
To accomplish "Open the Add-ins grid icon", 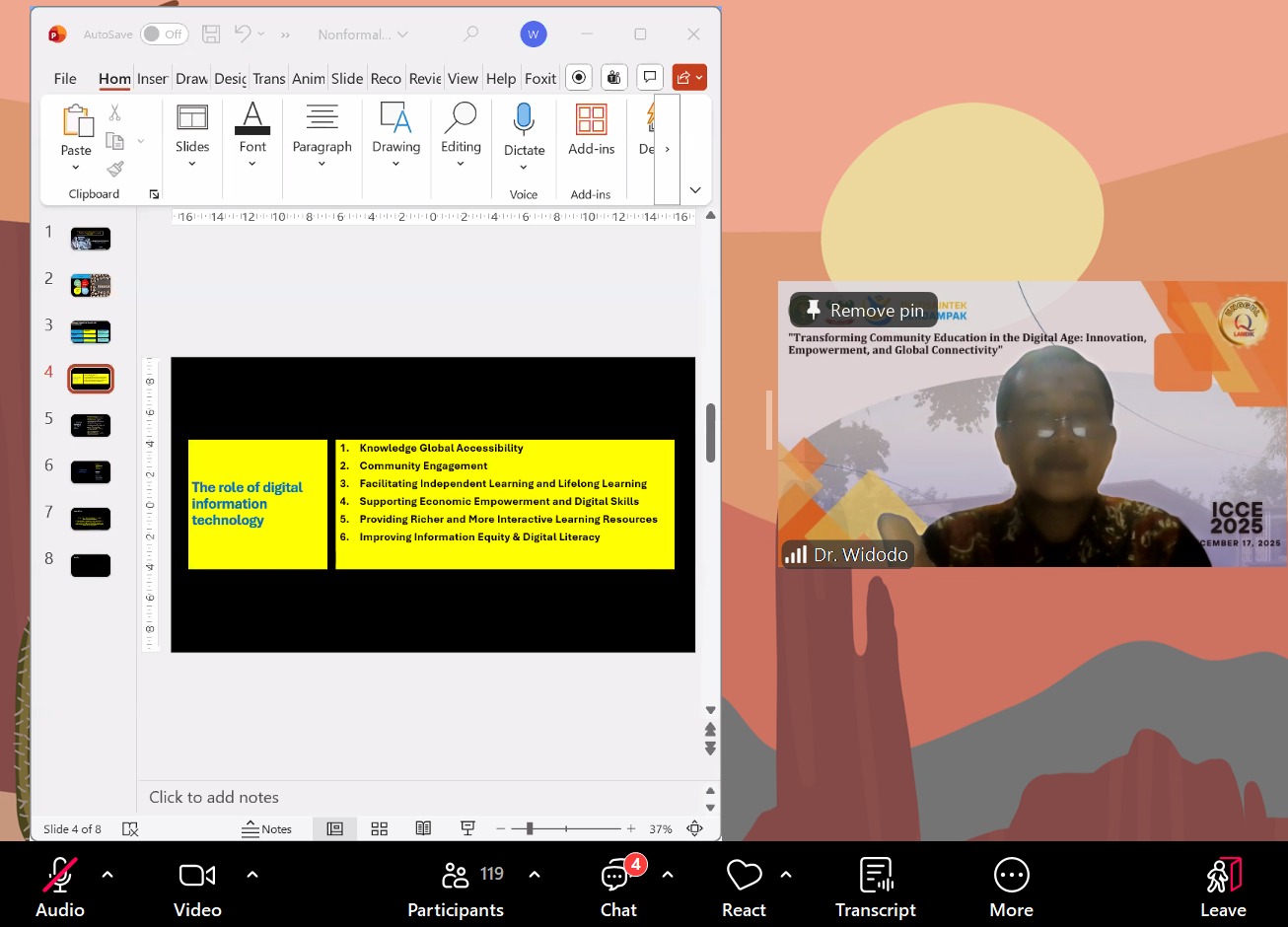I will click(591, 120).
